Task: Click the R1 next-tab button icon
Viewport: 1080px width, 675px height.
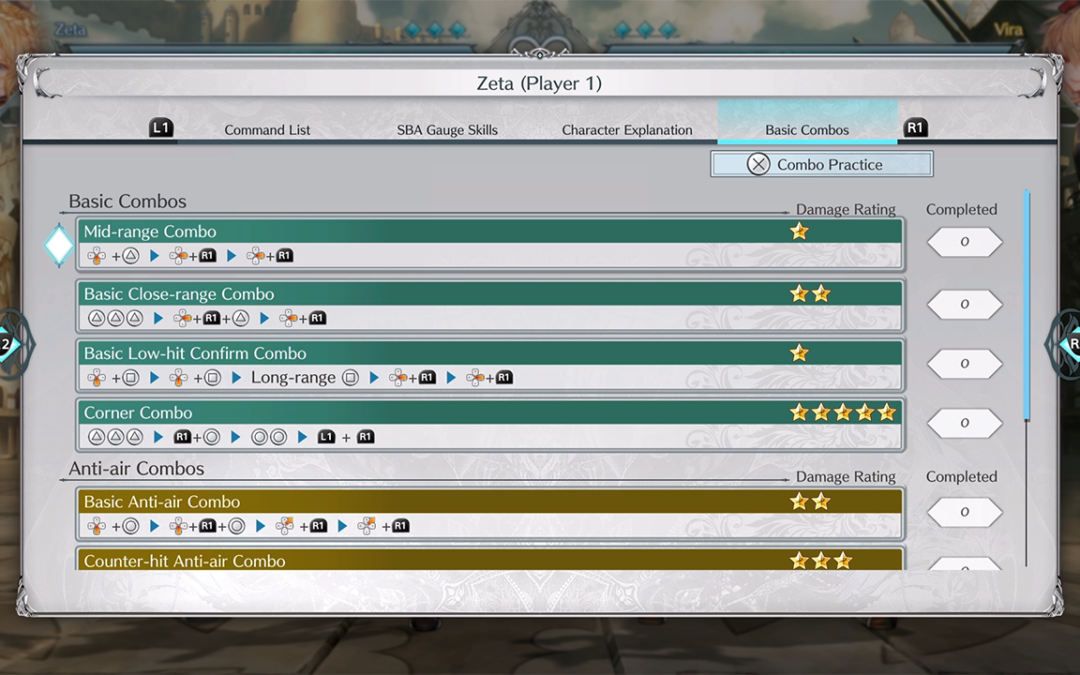Action: coord(915,128)
